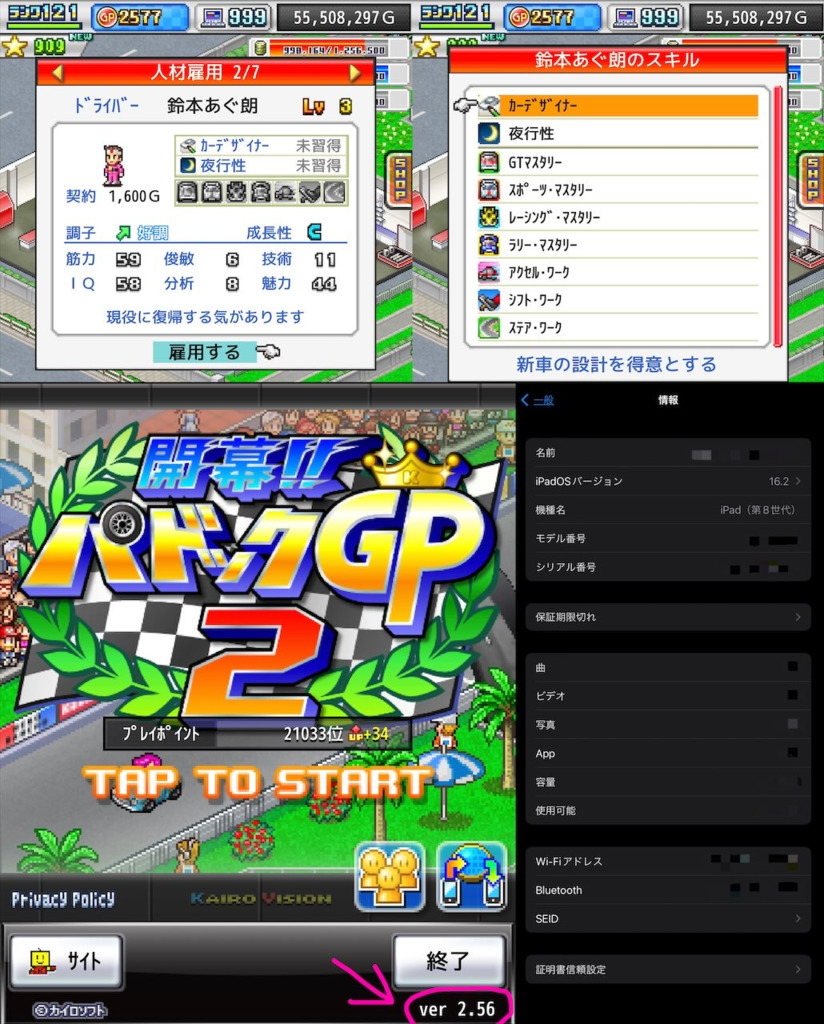Tap the star rank 909 indicator
This screenshot has width=824, height=1024.
click(34, 46)
